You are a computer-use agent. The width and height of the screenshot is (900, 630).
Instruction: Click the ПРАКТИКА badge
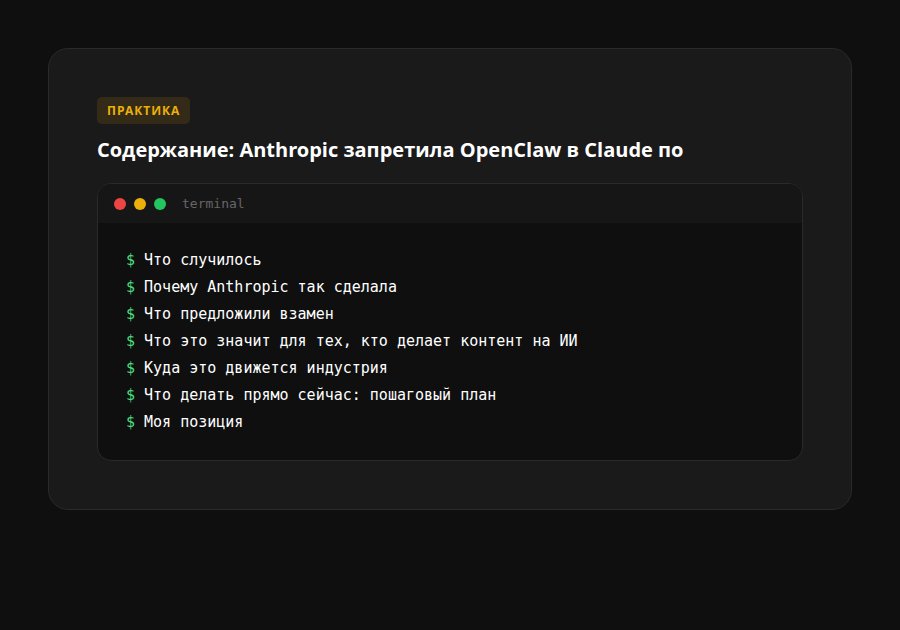click(143, 110)
